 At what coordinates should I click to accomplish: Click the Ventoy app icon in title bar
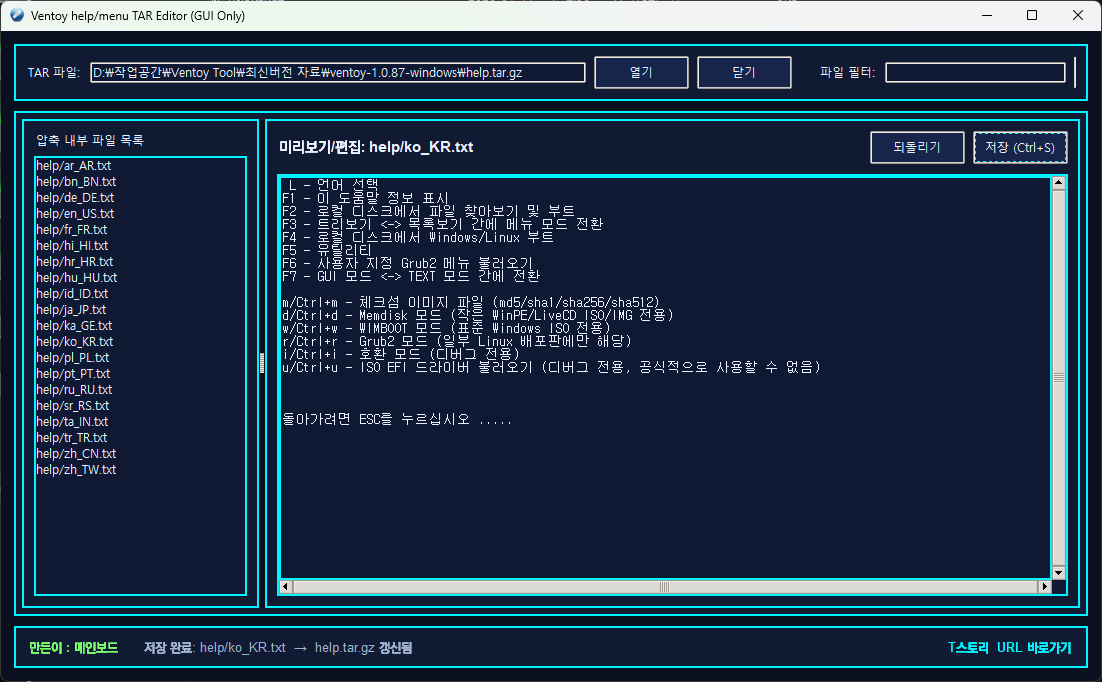[17, 15]
